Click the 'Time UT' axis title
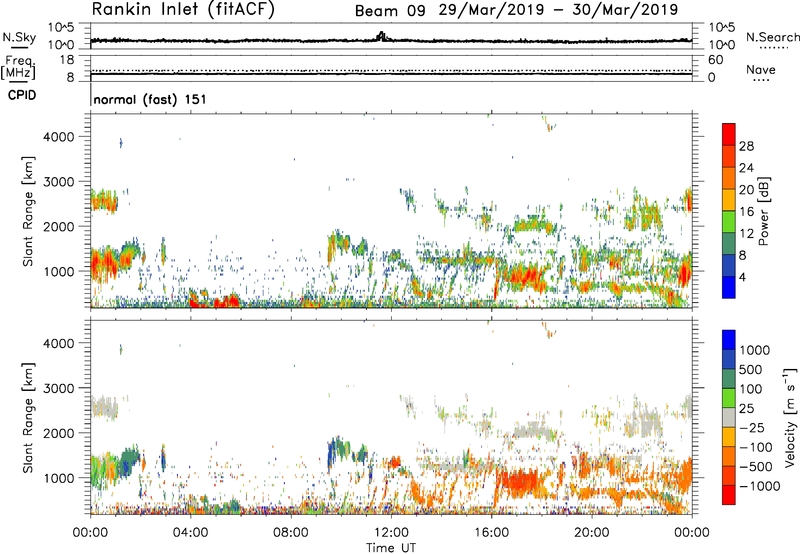Viewport: 800px width, 554px height. [391, 548]
